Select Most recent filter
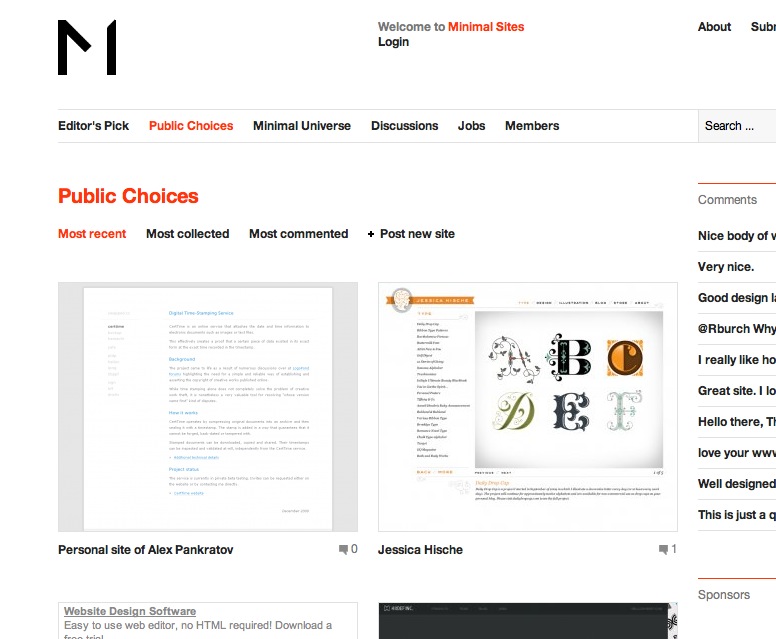 [92, 234]
